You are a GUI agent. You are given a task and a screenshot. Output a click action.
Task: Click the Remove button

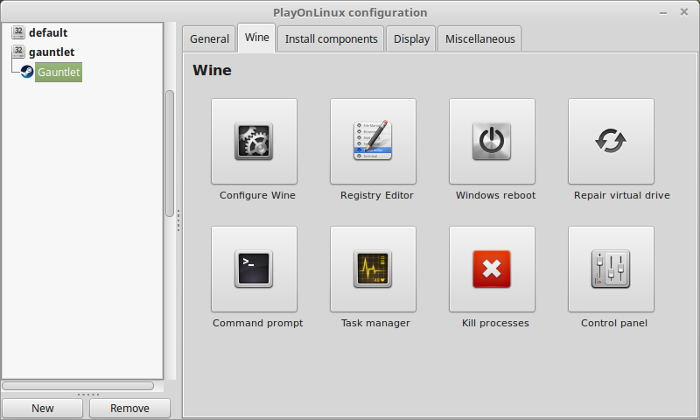pos(129,408)
